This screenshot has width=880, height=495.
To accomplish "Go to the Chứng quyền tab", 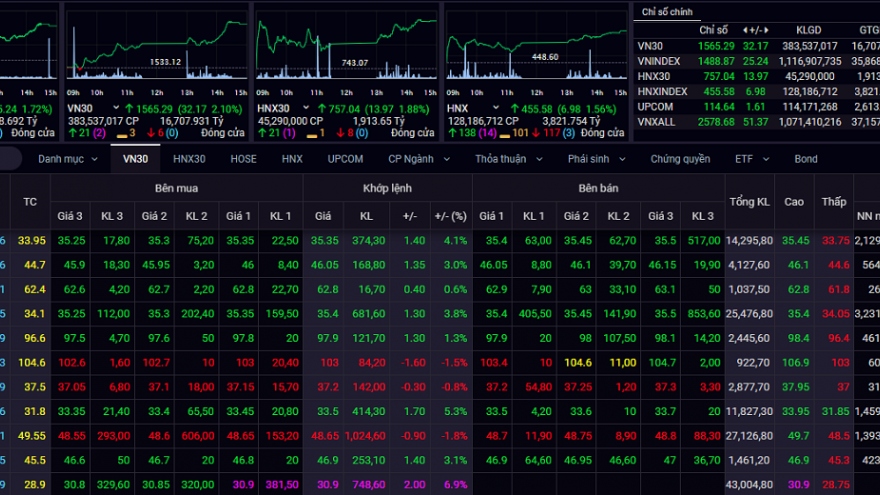I will point(680,159).
